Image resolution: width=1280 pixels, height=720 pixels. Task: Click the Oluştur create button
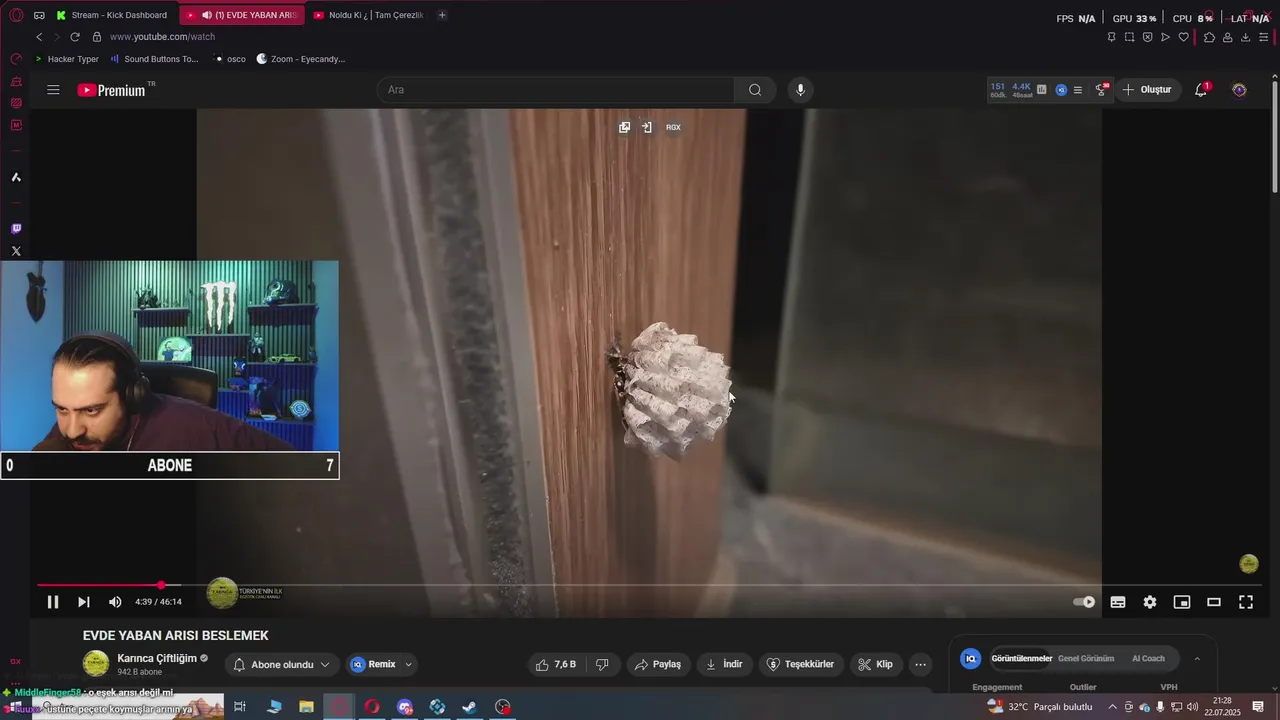(x=1147, y=90)
